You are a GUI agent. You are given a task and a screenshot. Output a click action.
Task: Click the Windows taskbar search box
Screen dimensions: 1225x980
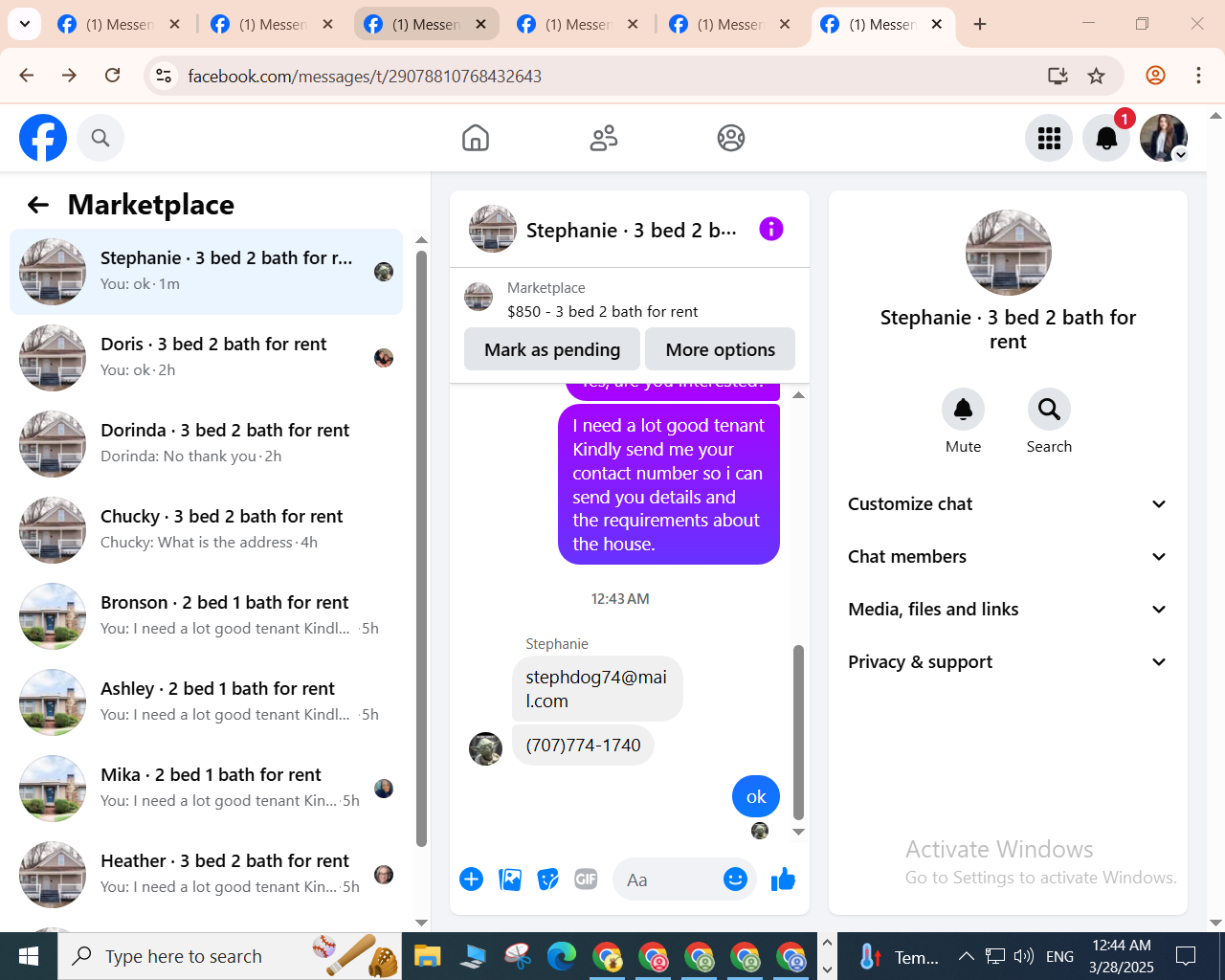(x=230, y=956)
